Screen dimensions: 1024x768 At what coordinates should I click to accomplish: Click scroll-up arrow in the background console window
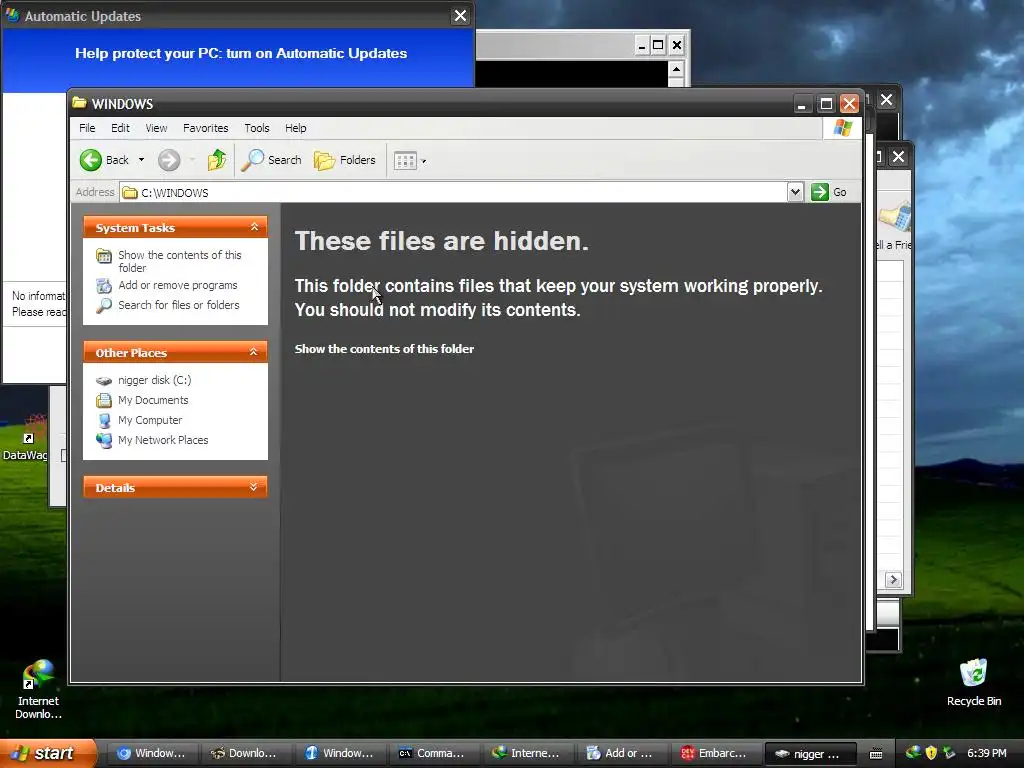click(x=676, y=69)
